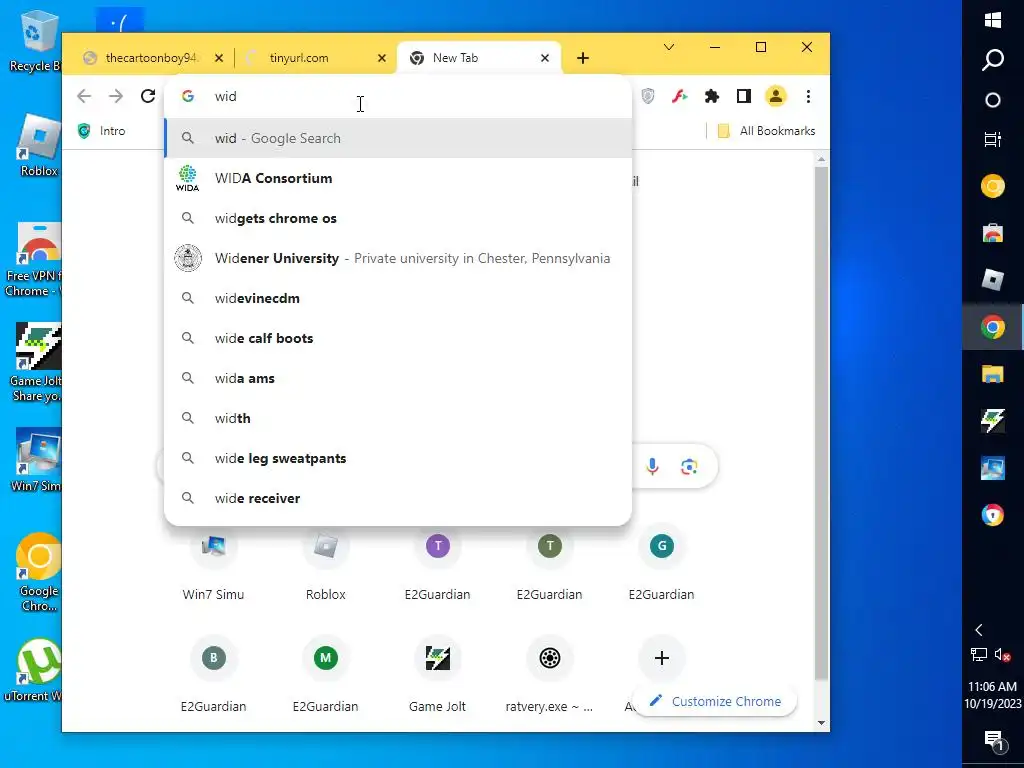Pick the 'width' suggestion
The image size is (1024, 768).
coord(398,418)
